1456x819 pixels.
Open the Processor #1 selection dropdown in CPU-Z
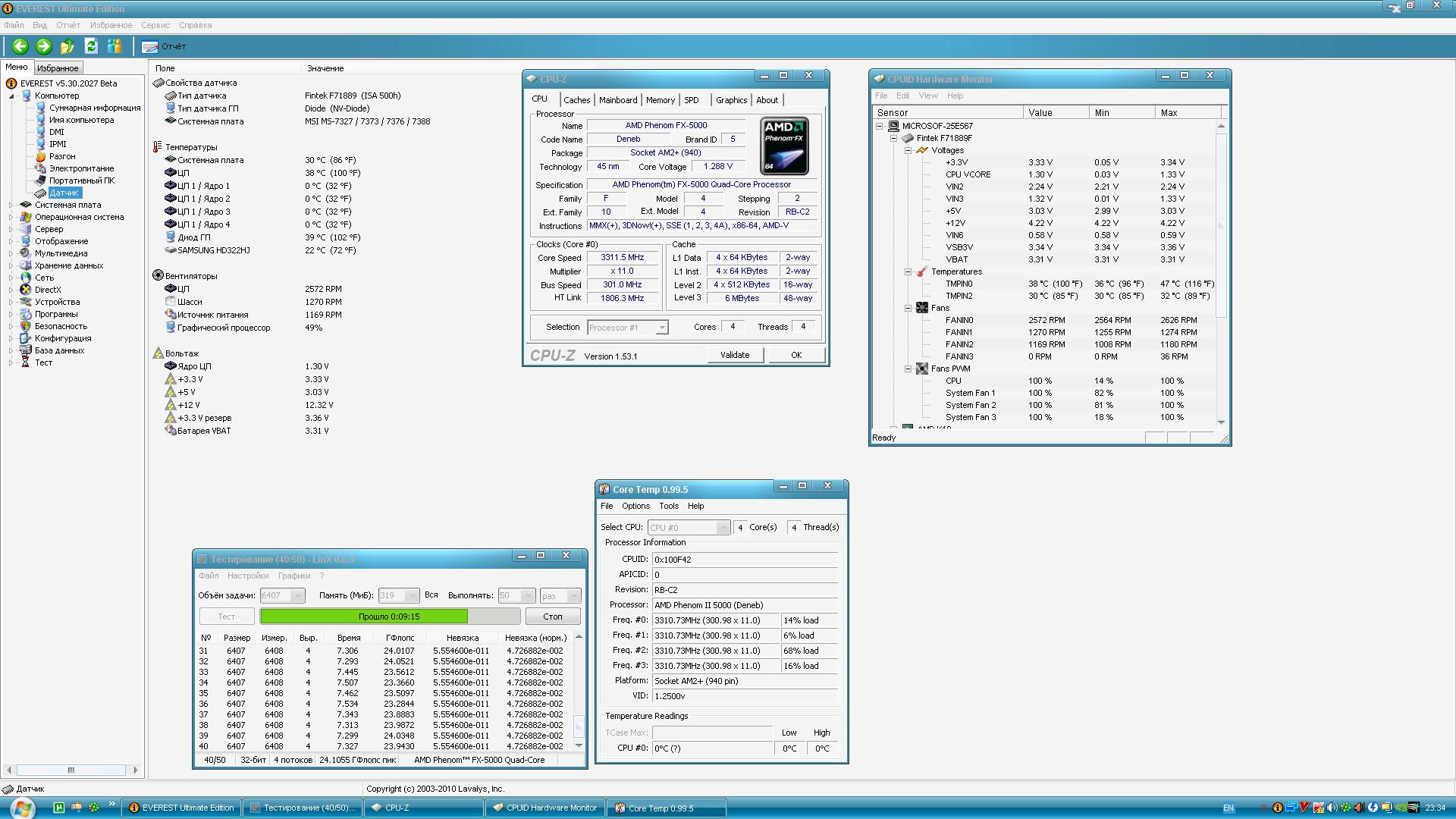[x=628, y=328]
